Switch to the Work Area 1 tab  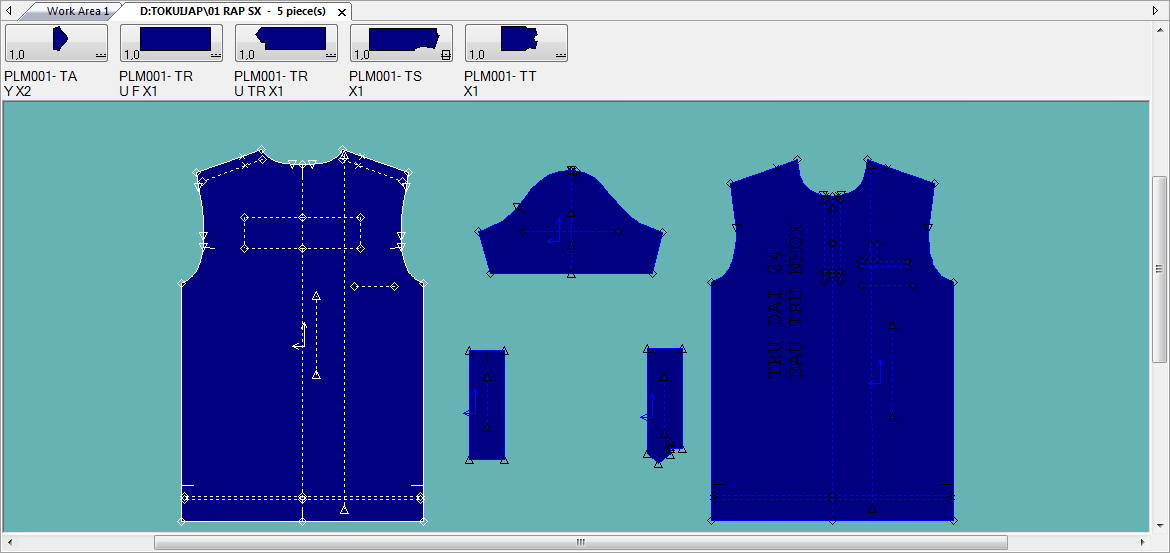pyautogui.click(x=77, y=11)
